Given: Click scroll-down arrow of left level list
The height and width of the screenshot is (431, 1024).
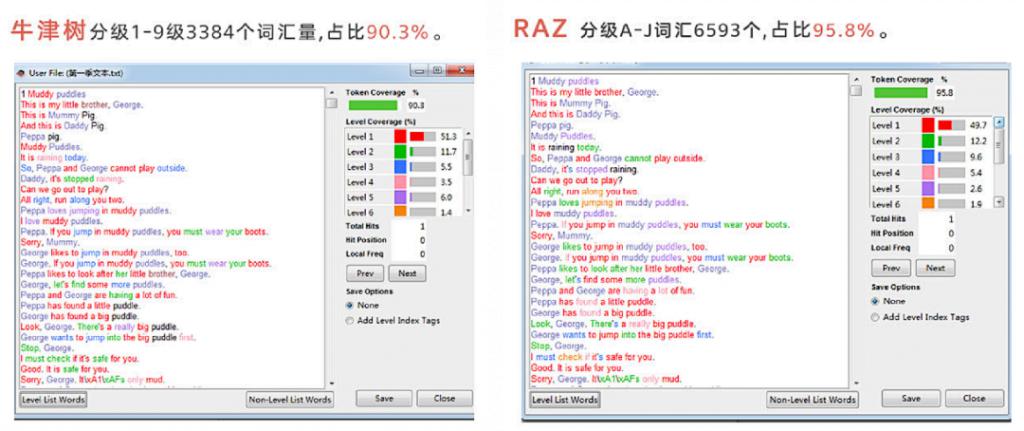Looking at the screenshot, I should point(468,212).
